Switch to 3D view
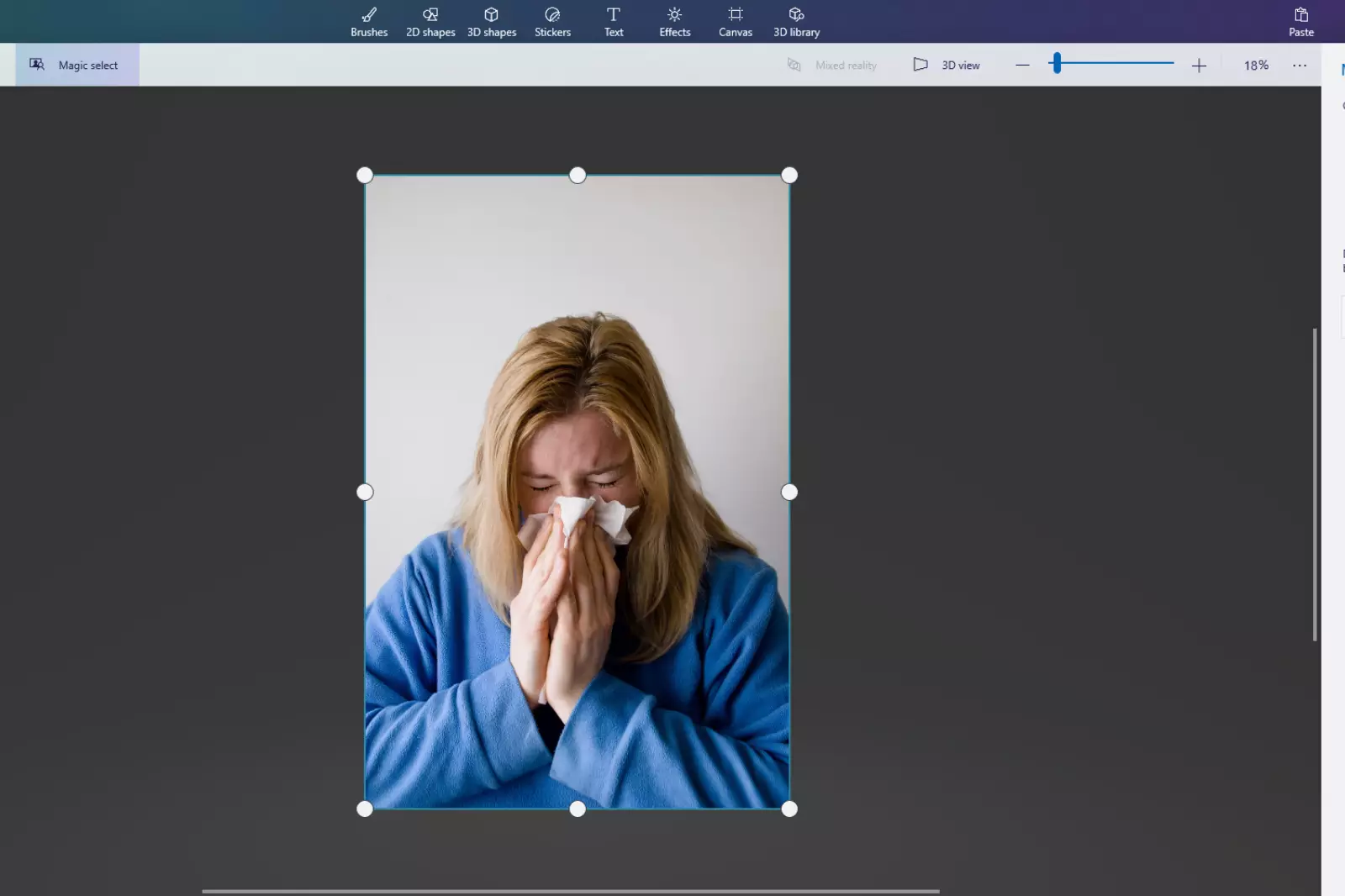 click(947, 65)
